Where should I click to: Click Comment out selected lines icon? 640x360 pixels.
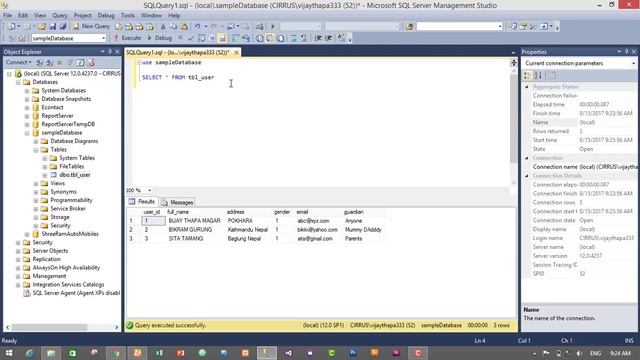tap(293, 38)
